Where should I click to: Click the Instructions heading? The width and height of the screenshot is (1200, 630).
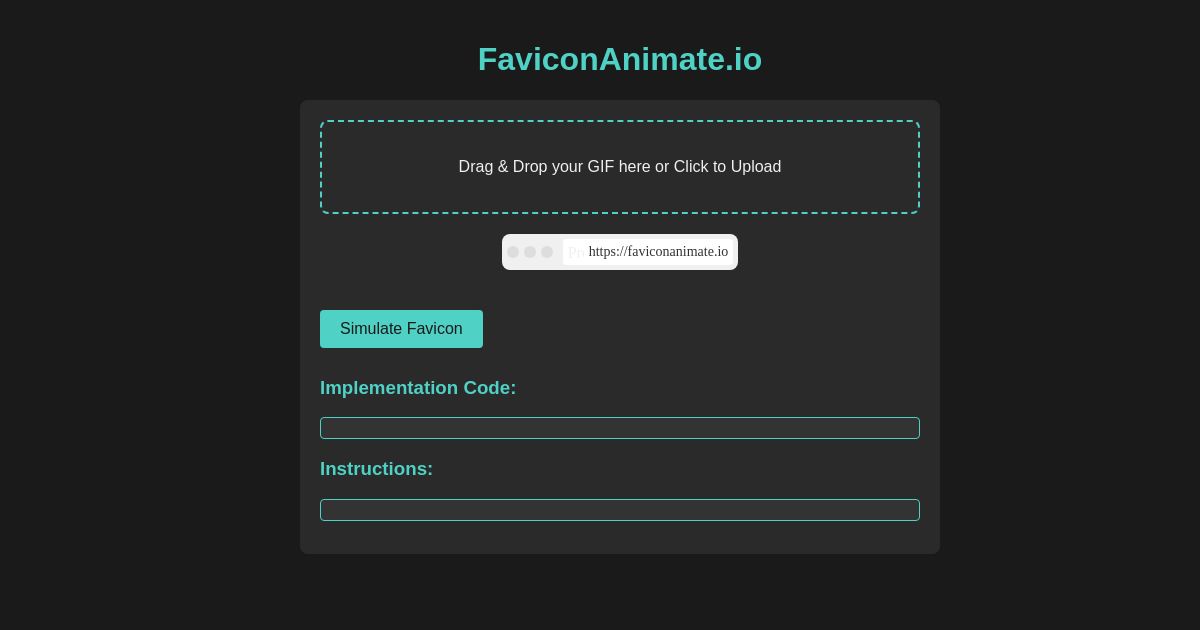click(x=376, y=469)
